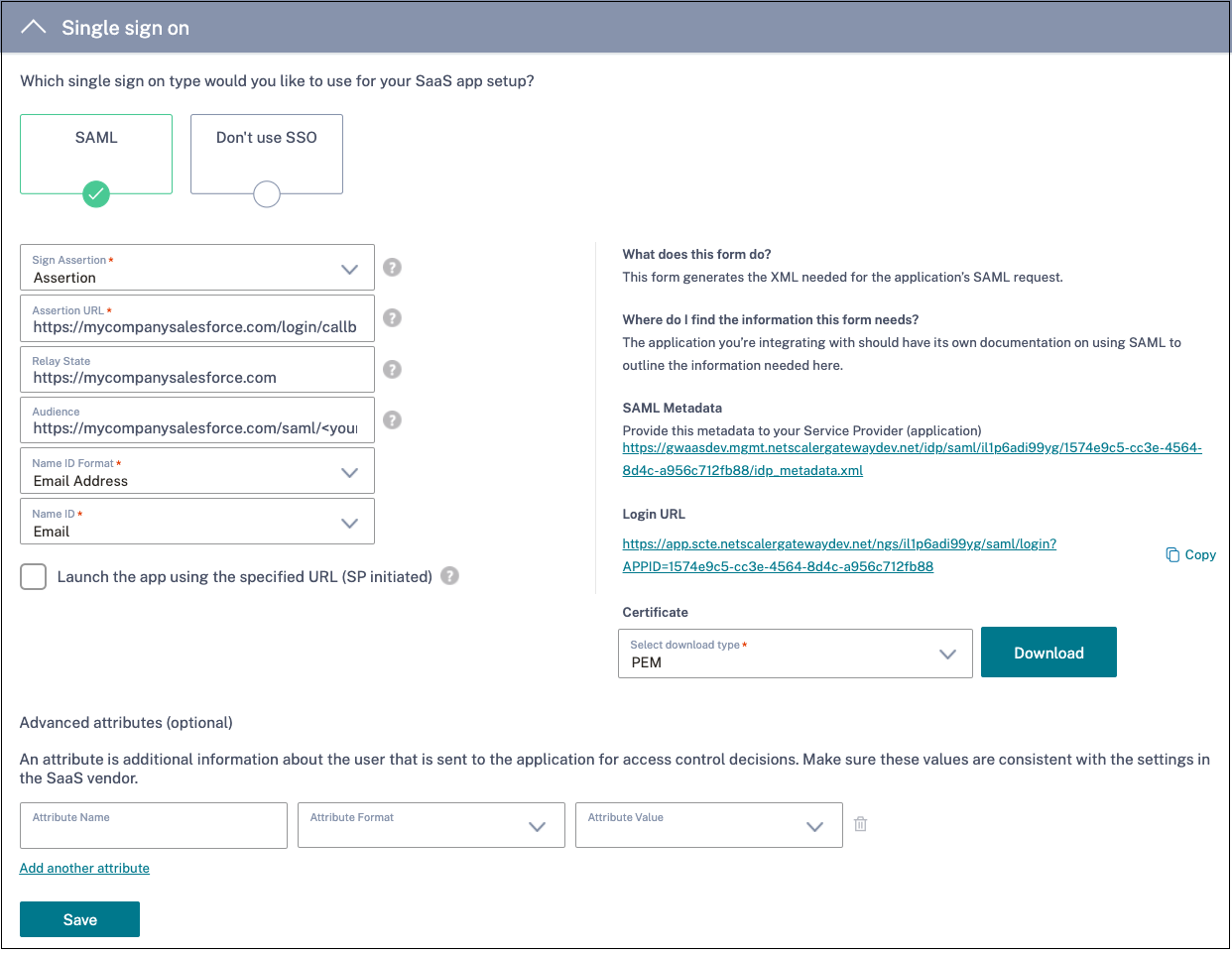
Task: Click the Save button
Action: point(79,919)
